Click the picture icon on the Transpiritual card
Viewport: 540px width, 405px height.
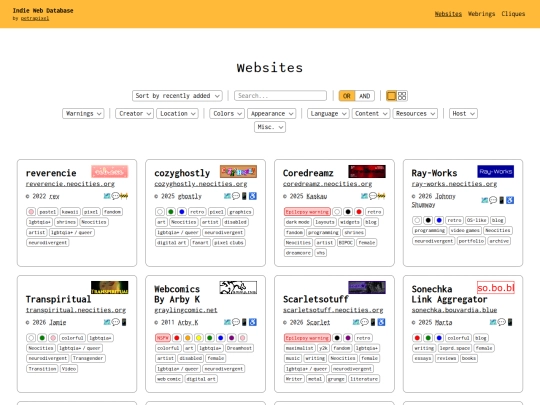click(107, 322)
